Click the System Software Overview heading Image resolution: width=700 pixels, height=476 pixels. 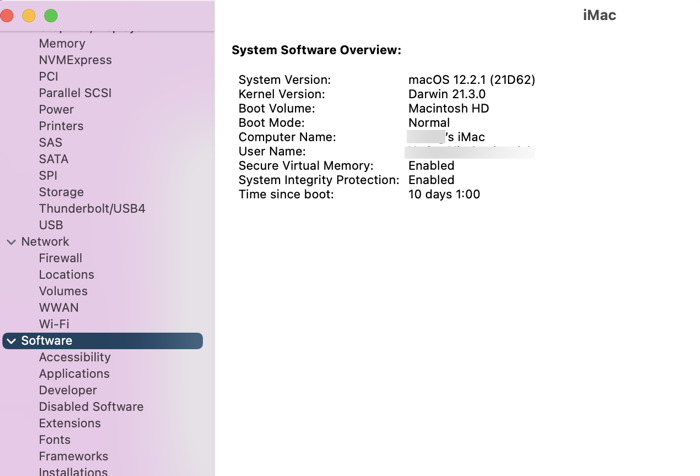(x=316, y=50)
